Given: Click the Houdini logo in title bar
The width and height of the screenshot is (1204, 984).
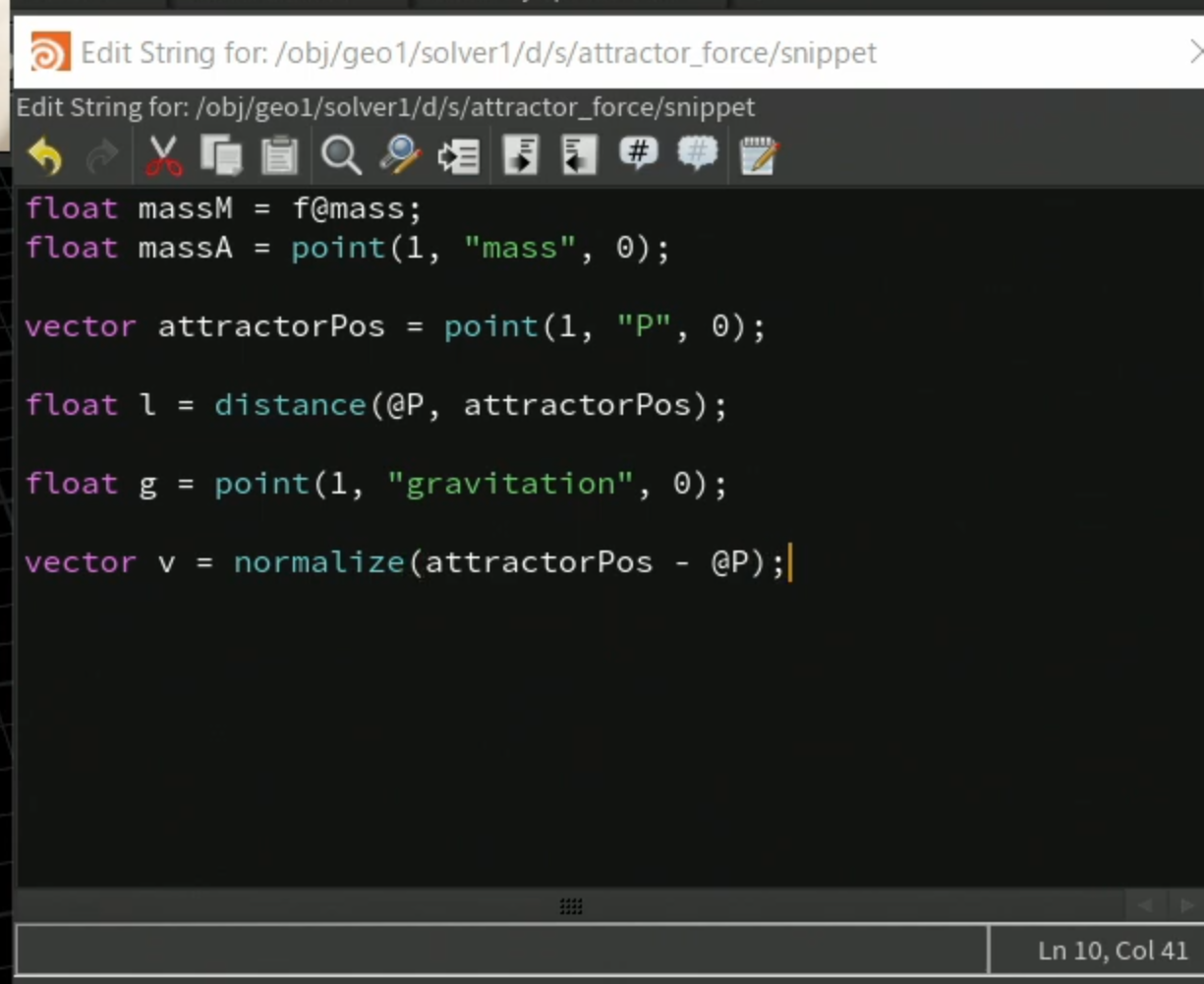Looking at the screenshot, I should [50, 52].
